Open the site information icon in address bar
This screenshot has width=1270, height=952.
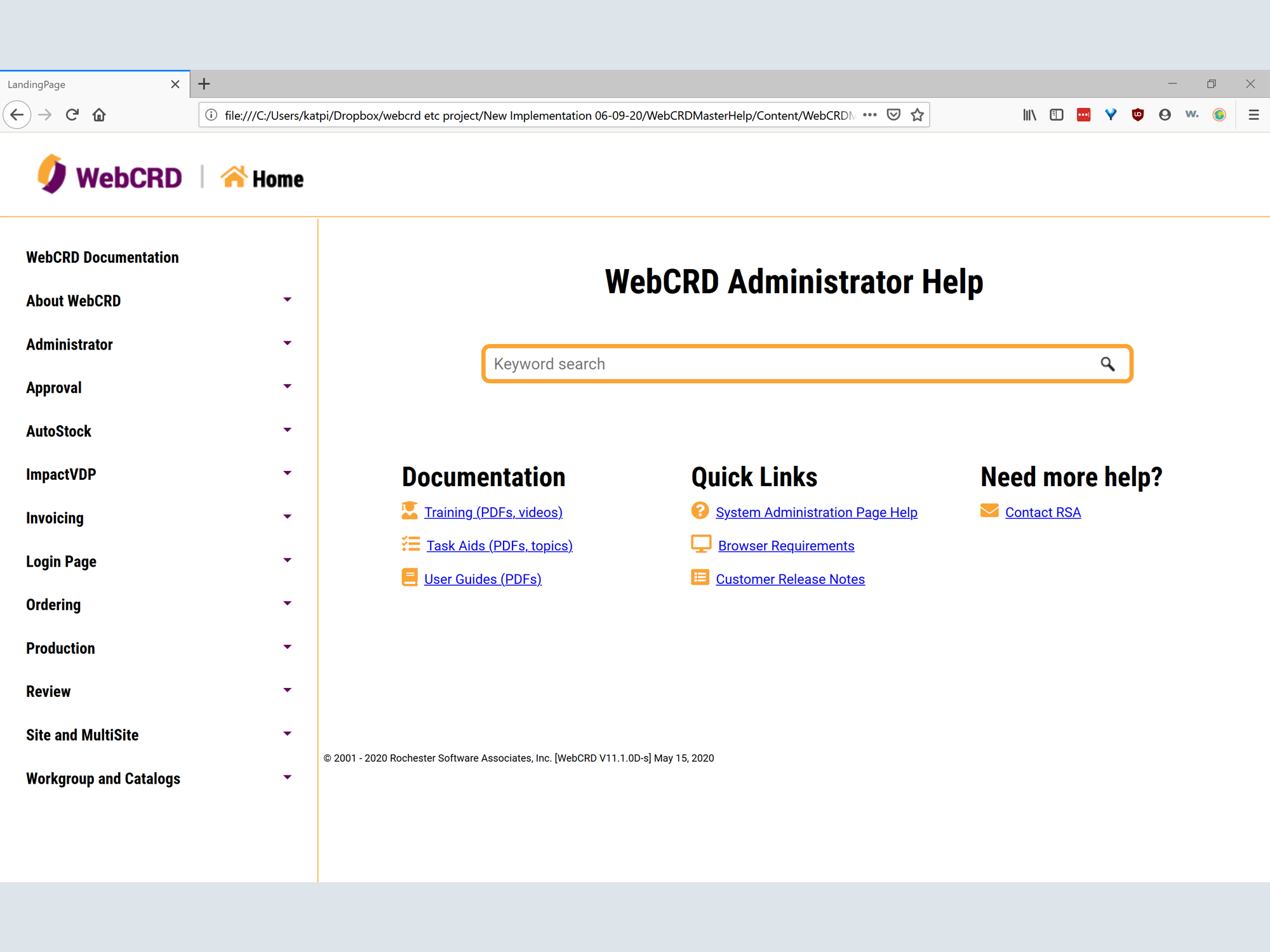pos(211,115)
